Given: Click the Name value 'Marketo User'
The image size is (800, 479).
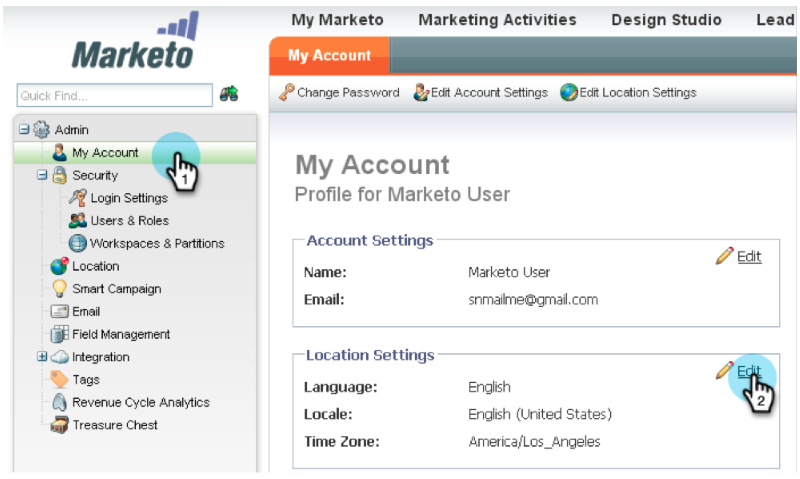Looking at the screenshot, I should (509, 272).
